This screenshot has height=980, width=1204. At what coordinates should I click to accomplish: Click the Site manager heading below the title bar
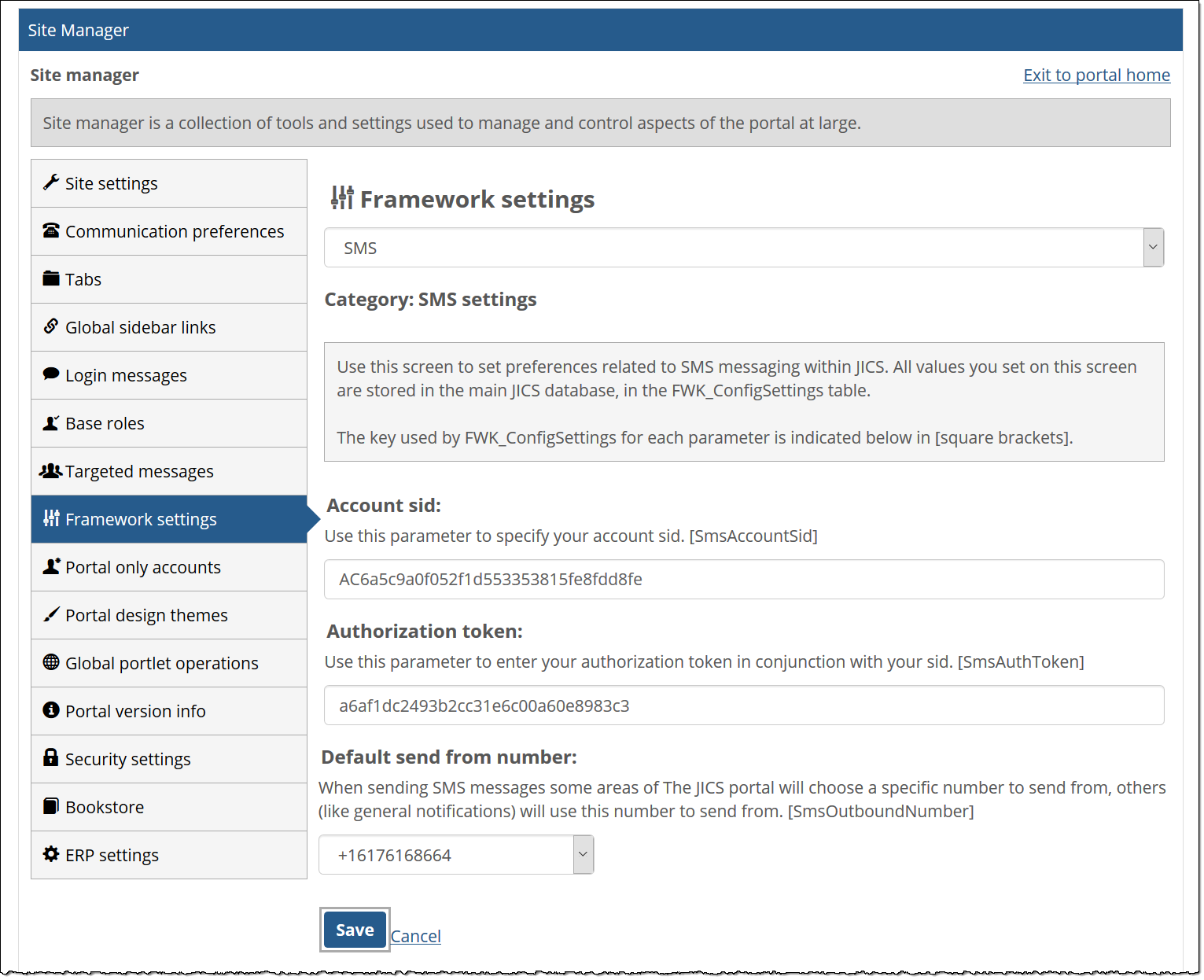click(x=85, y=75)
